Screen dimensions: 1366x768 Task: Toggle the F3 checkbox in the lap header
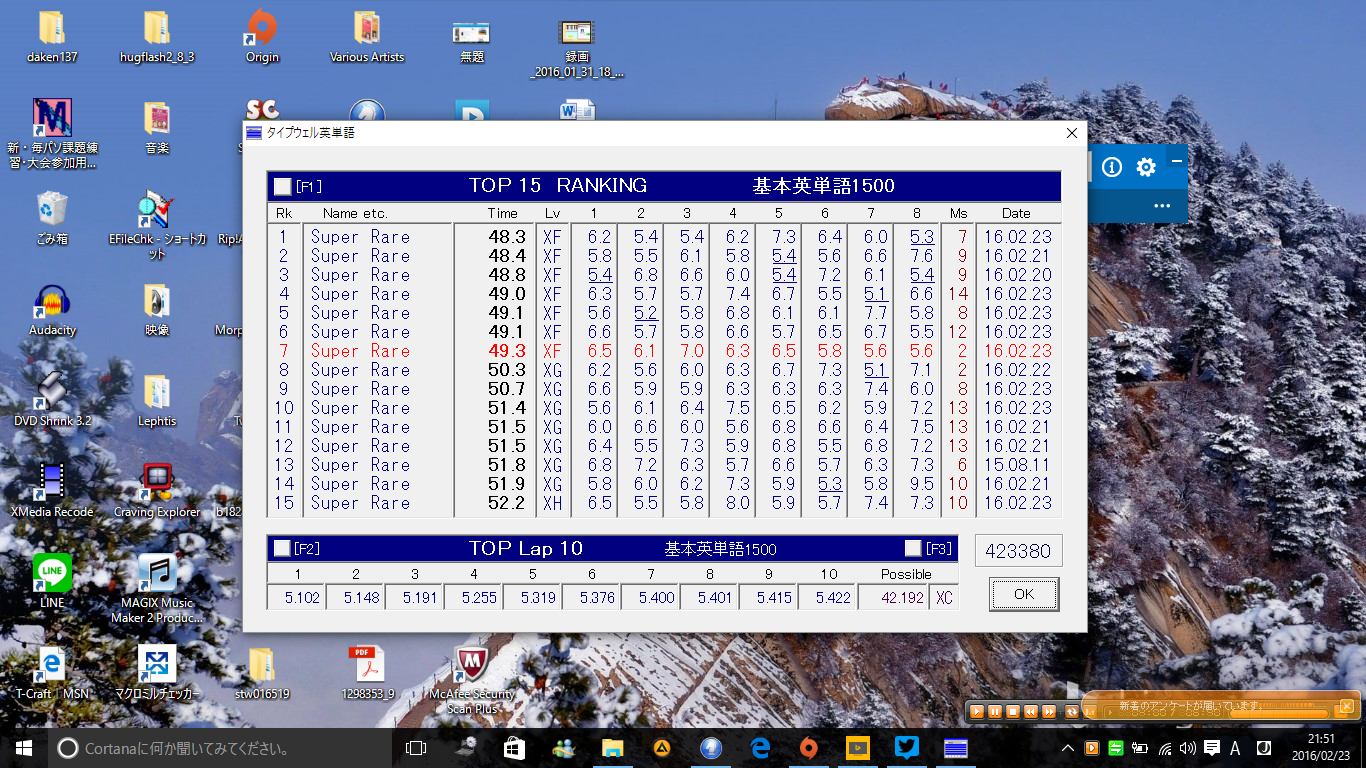click(913, 548)
